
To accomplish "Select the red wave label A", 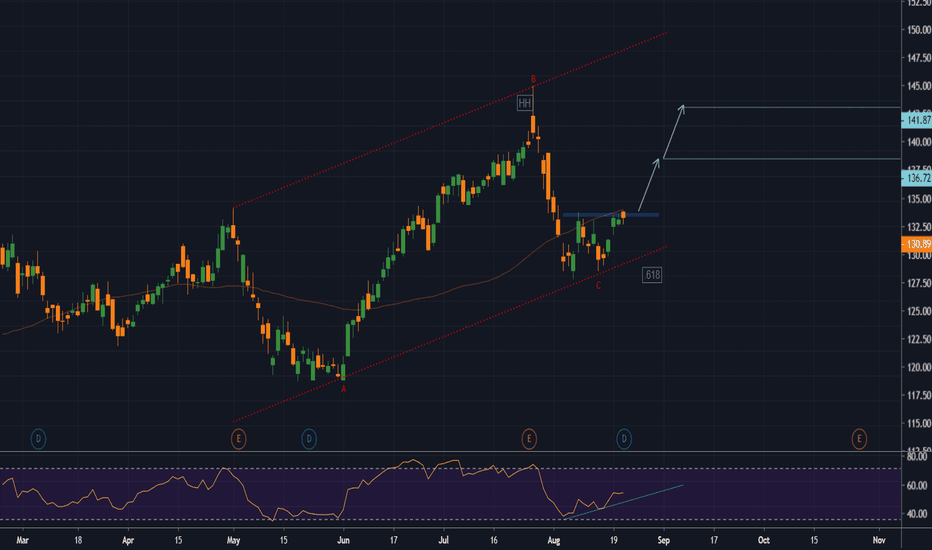I will click(344, 389).
